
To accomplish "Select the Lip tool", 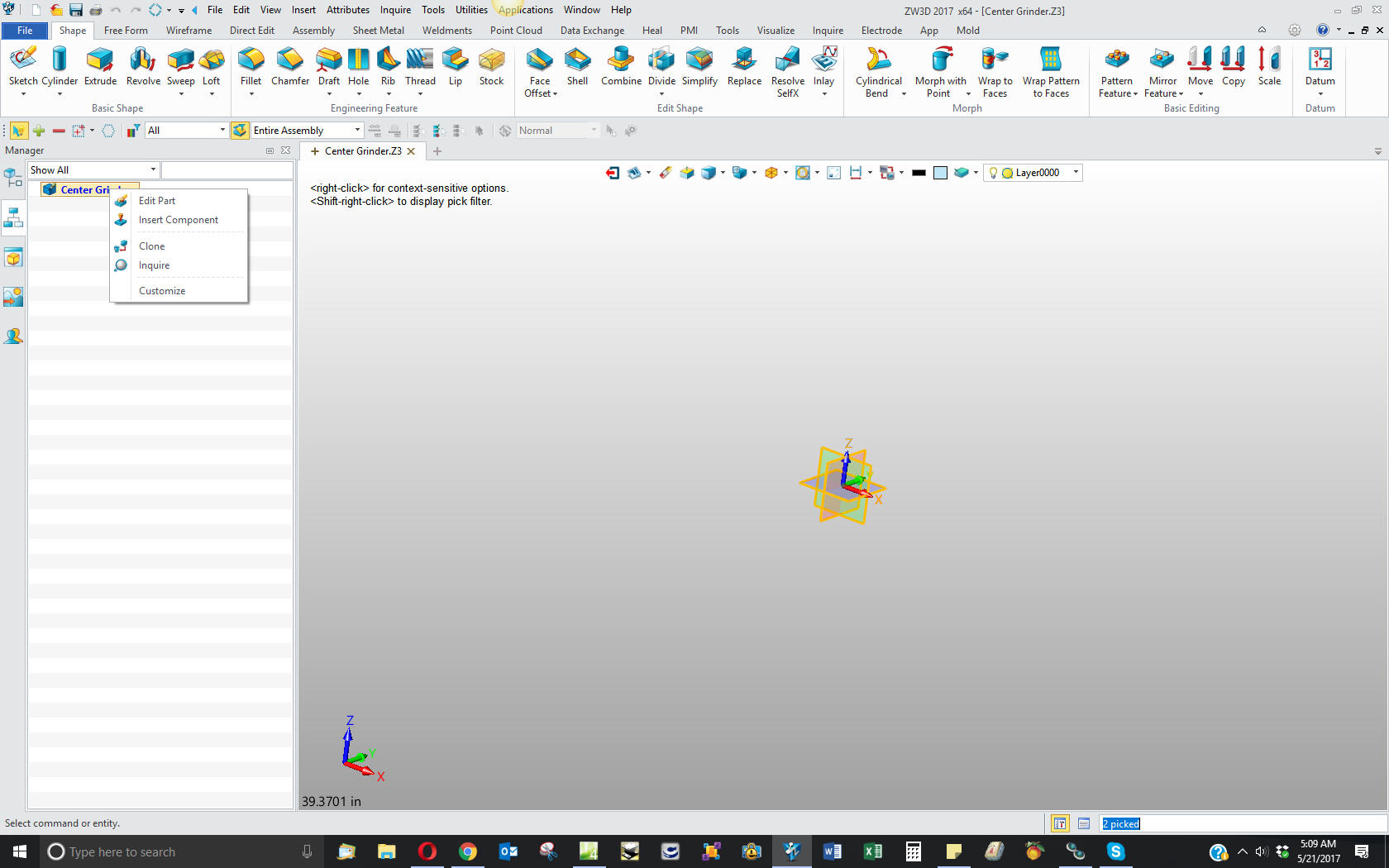I will 456,66.
